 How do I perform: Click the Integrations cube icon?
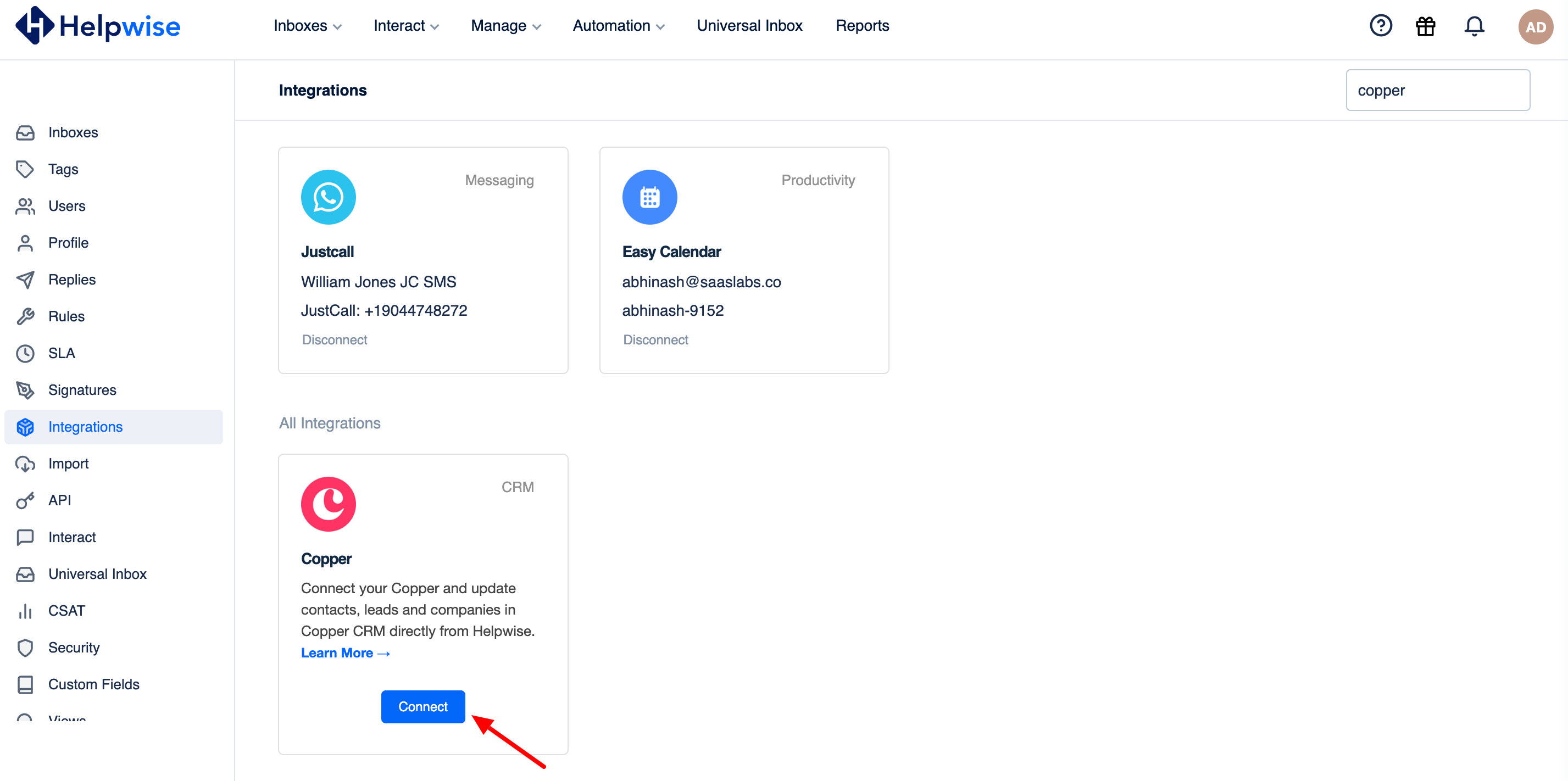pos(25,427)
